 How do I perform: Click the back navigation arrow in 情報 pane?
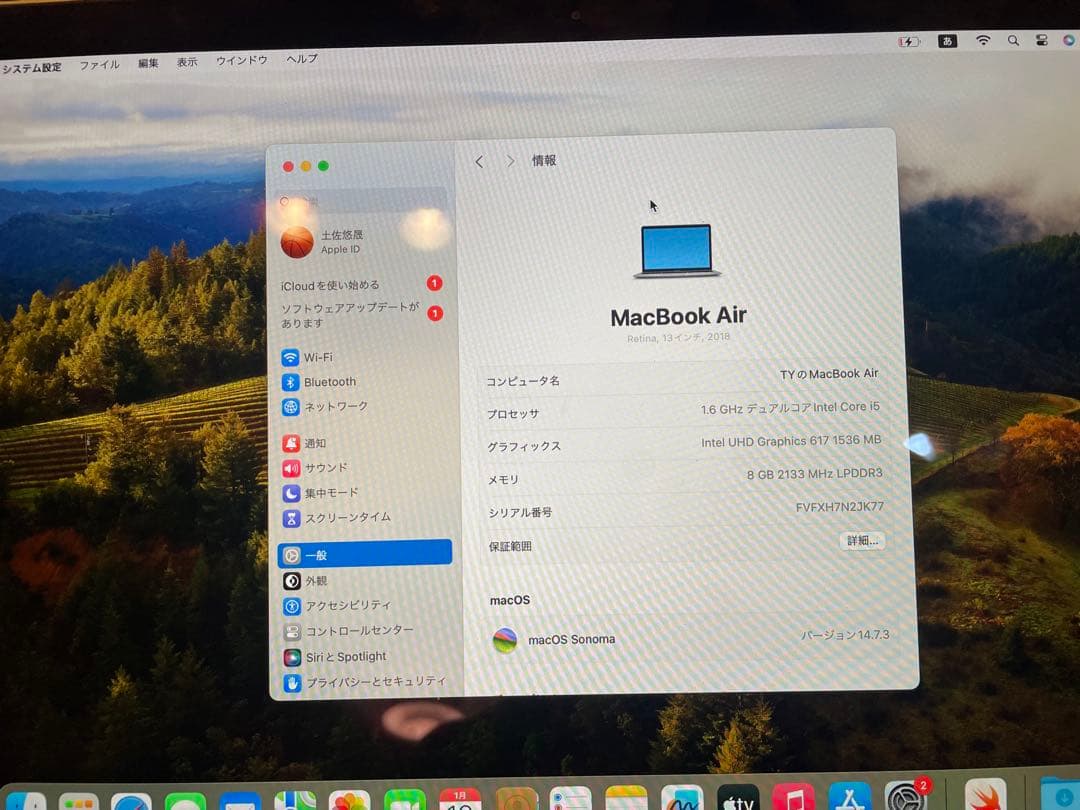click(479, 160)
